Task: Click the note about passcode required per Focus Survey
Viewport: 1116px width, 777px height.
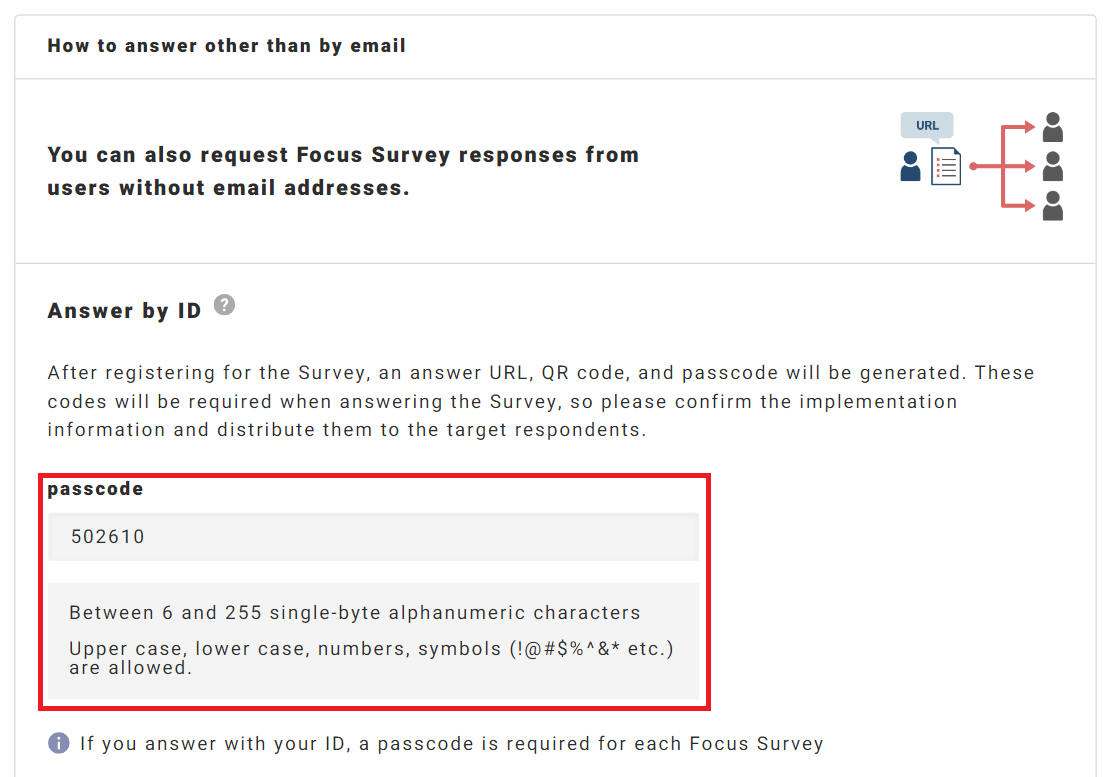Action: [x=451, y=743]
